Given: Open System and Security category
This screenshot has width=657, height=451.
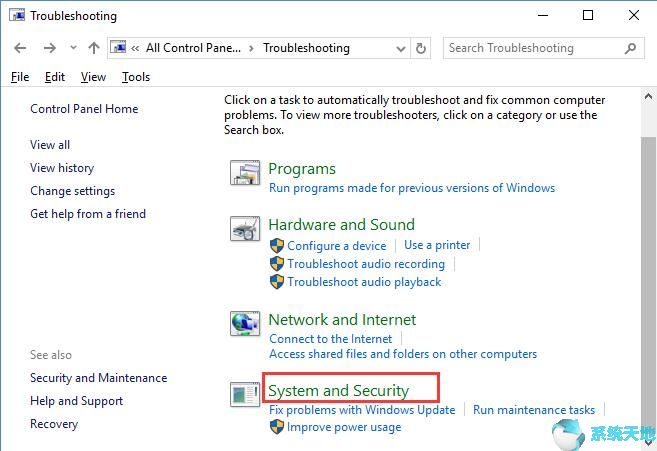Looking at the screenshot, I should pyautogui.click(x=339, y=391).
